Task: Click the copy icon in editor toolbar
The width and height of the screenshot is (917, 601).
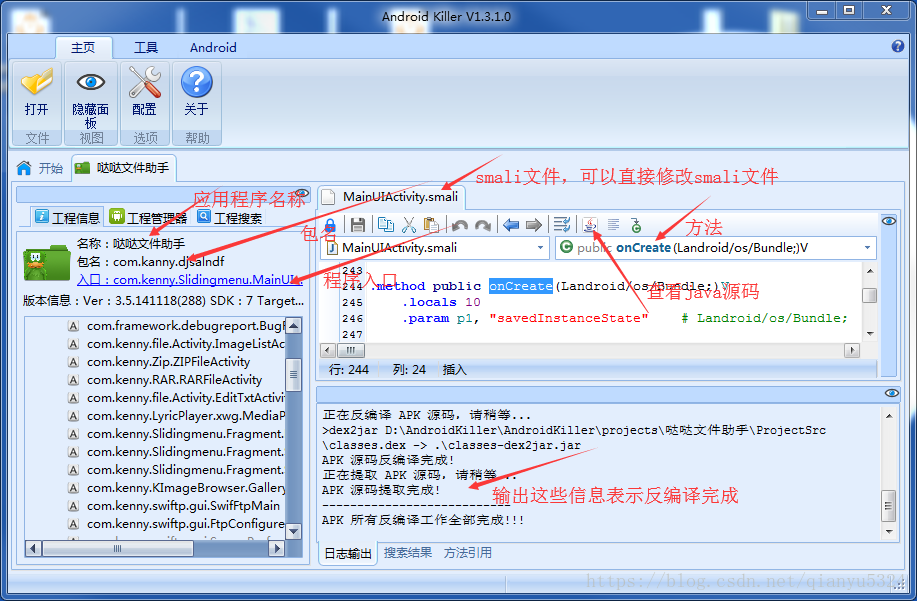Action: [x=385, y=224]
